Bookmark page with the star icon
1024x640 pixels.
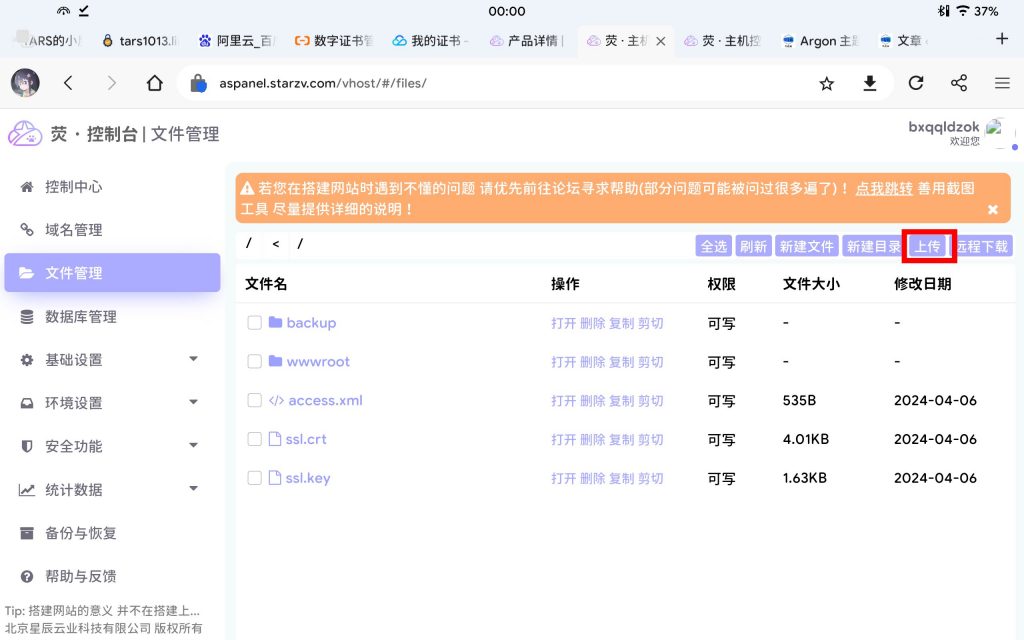pyautogui.click(x=826, y=83)
